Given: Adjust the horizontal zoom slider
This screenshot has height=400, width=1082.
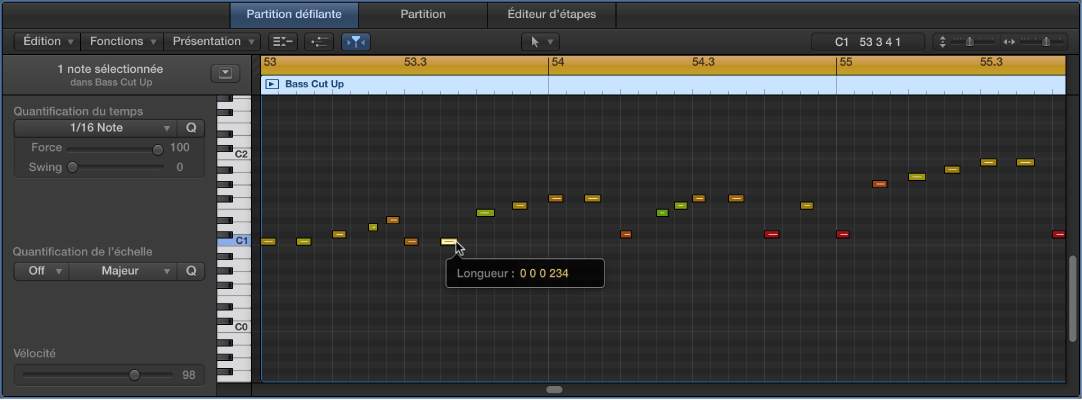Looking at the screenshot, I should click(x=1047, y=42).
